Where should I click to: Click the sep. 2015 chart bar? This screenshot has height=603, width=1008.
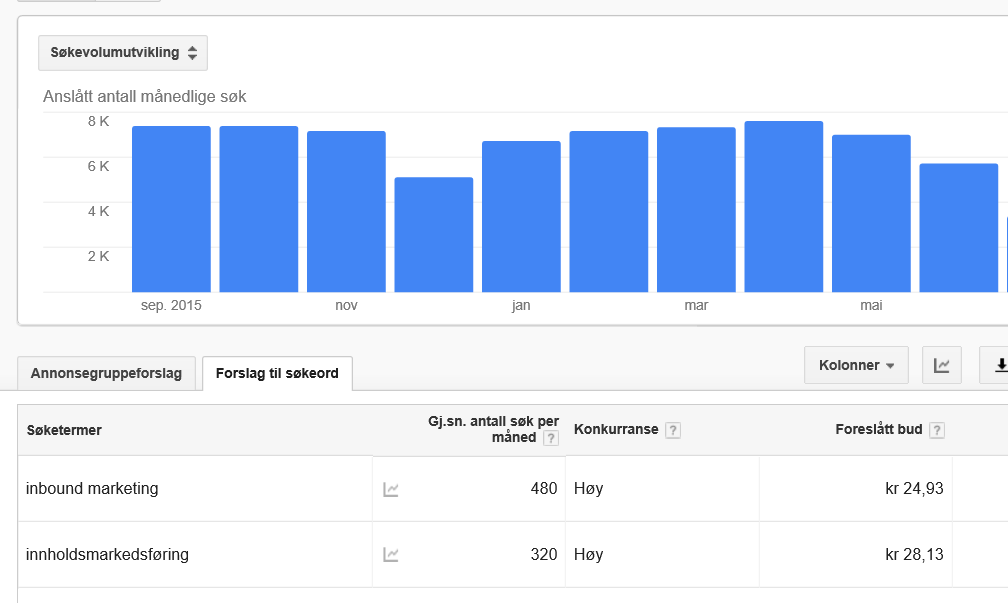pos(171,209)
